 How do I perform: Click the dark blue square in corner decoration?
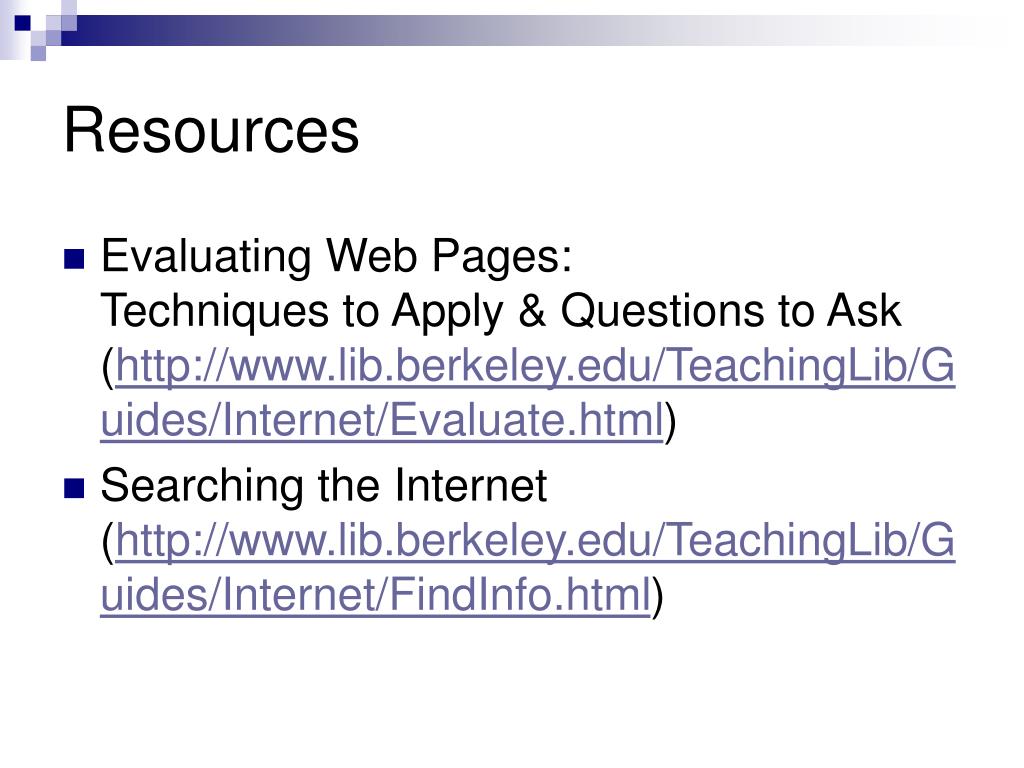coord(22,23)
